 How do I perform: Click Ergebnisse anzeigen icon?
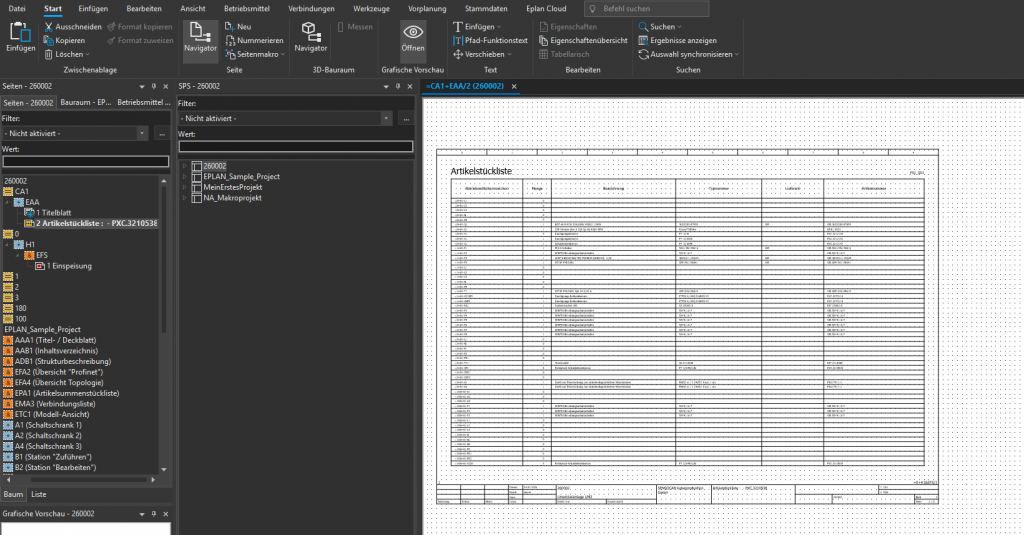pyautogui.click(x=643, y=40)
